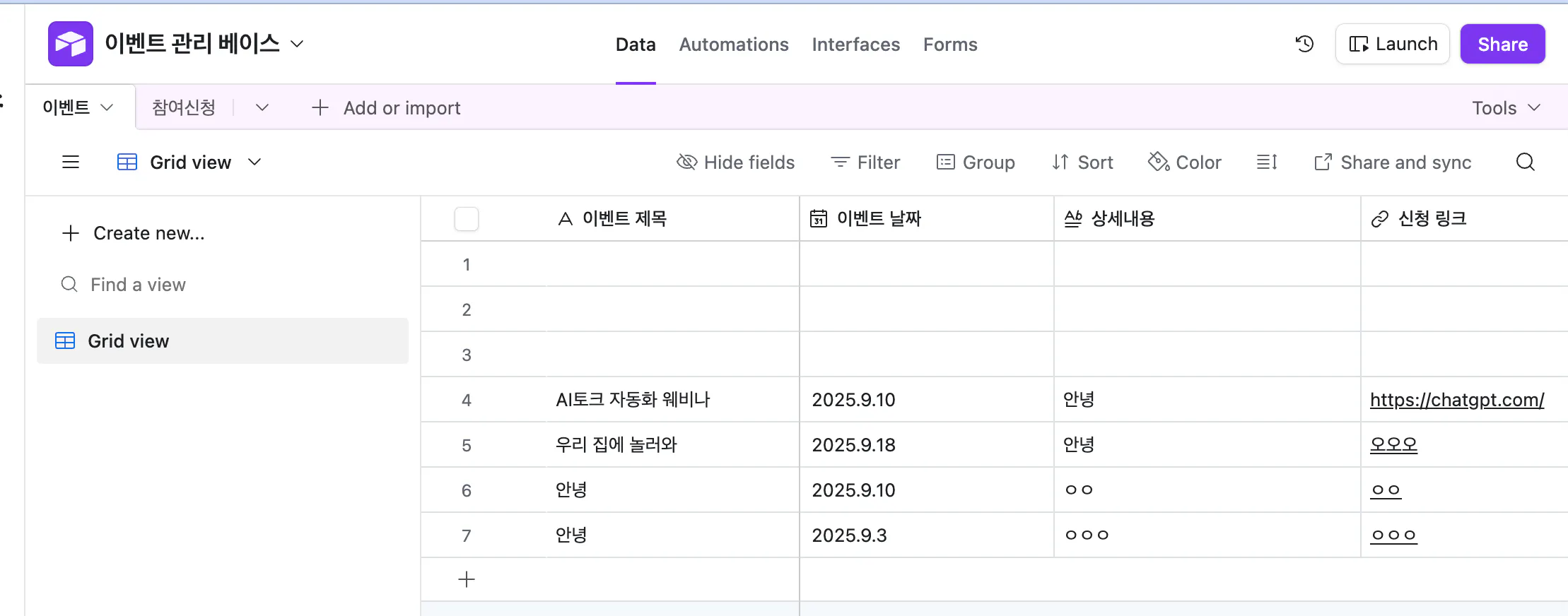Viewport: 1568px width, 616px height.
Task: Open the row height icon
Action: (x=1266, y=162)
